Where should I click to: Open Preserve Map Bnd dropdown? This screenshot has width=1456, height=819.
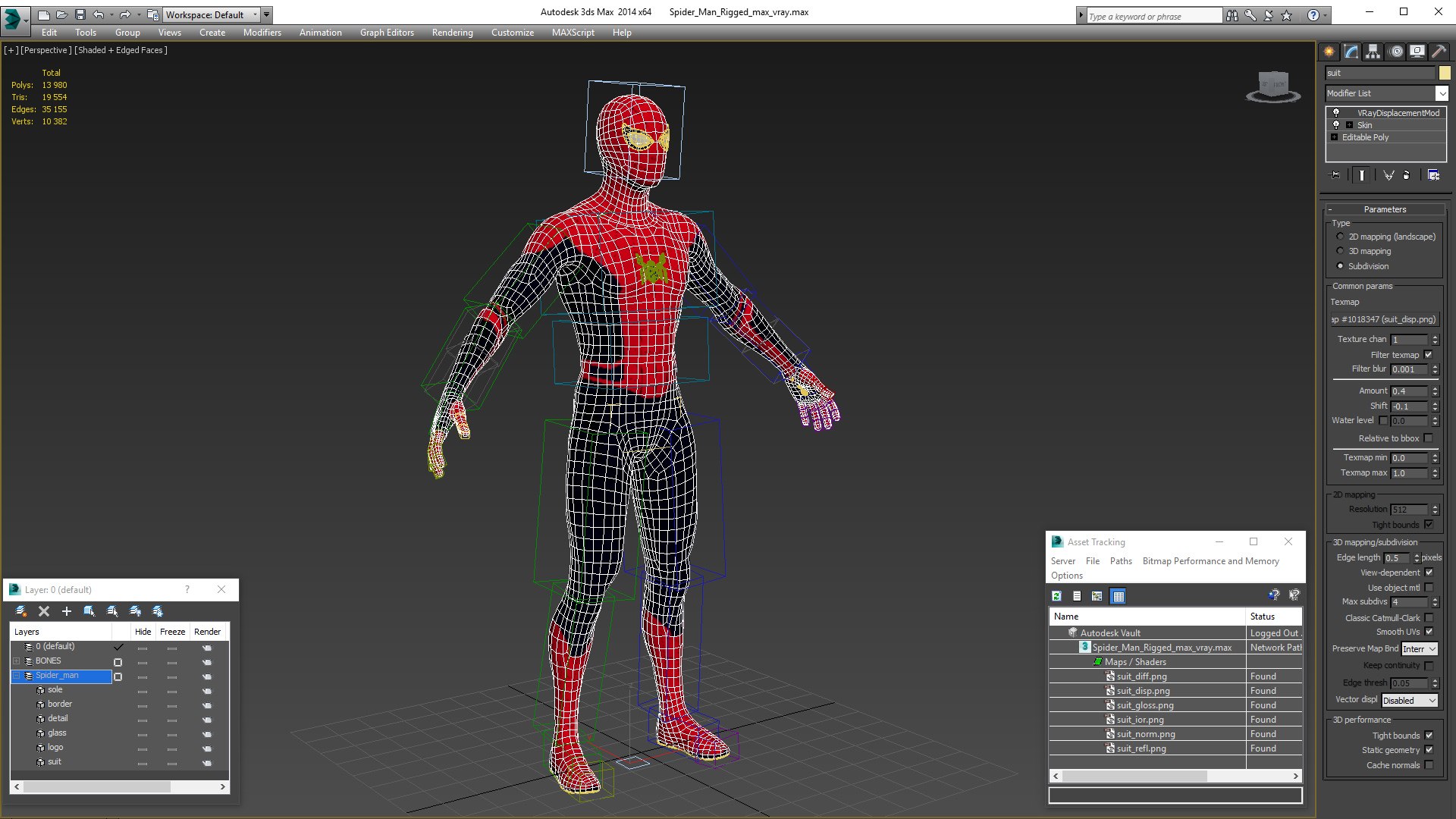pos(1419,649)
